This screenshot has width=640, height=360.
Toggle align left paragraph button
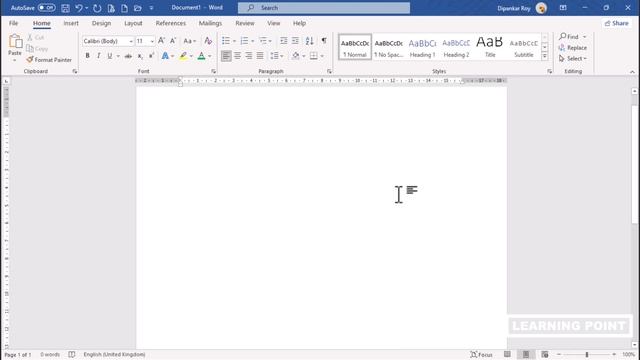click(x=226, y=56)
